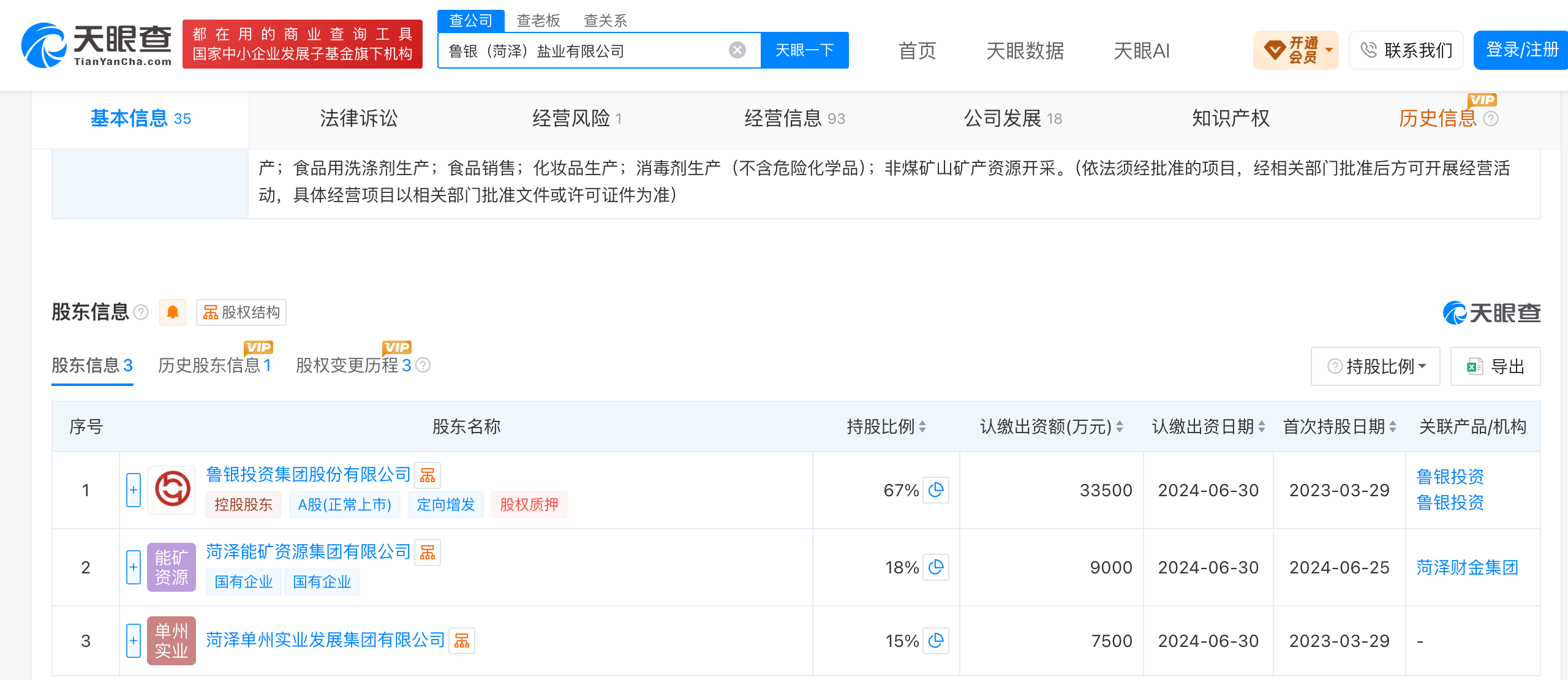
Task: Go to 天眼AI in top navigation
Action: [x=1142, y=51]
